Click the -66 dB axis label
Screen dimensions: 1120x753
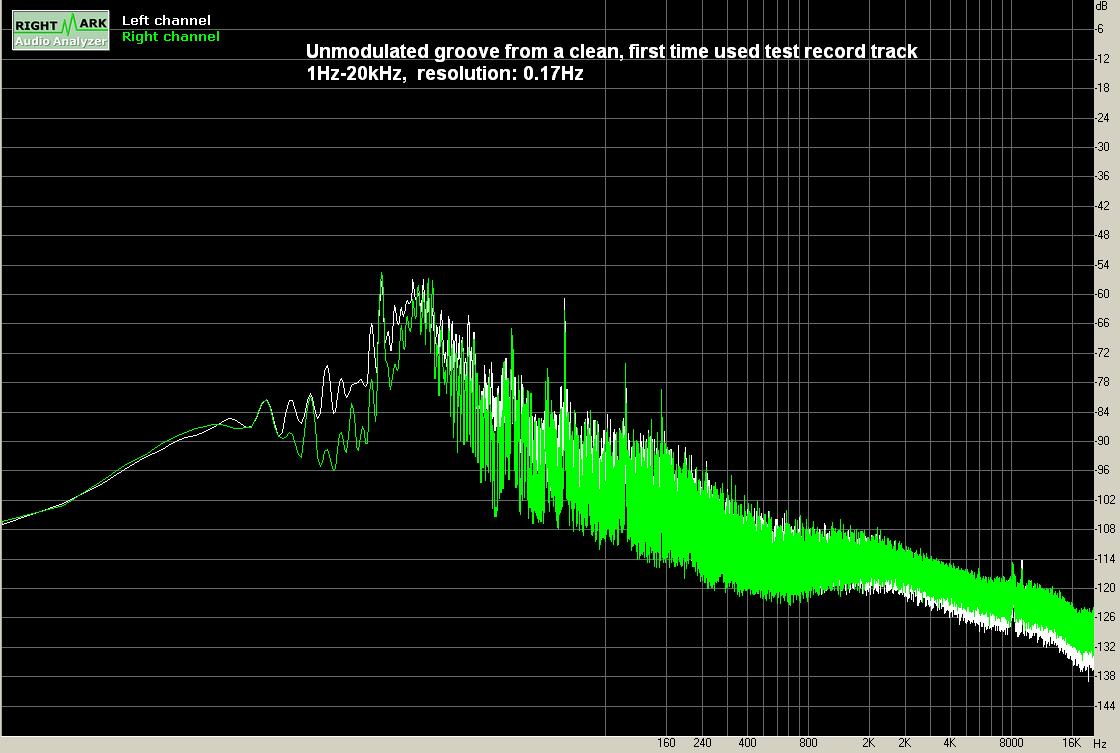pyautogui.click(x=1103, y=323)
